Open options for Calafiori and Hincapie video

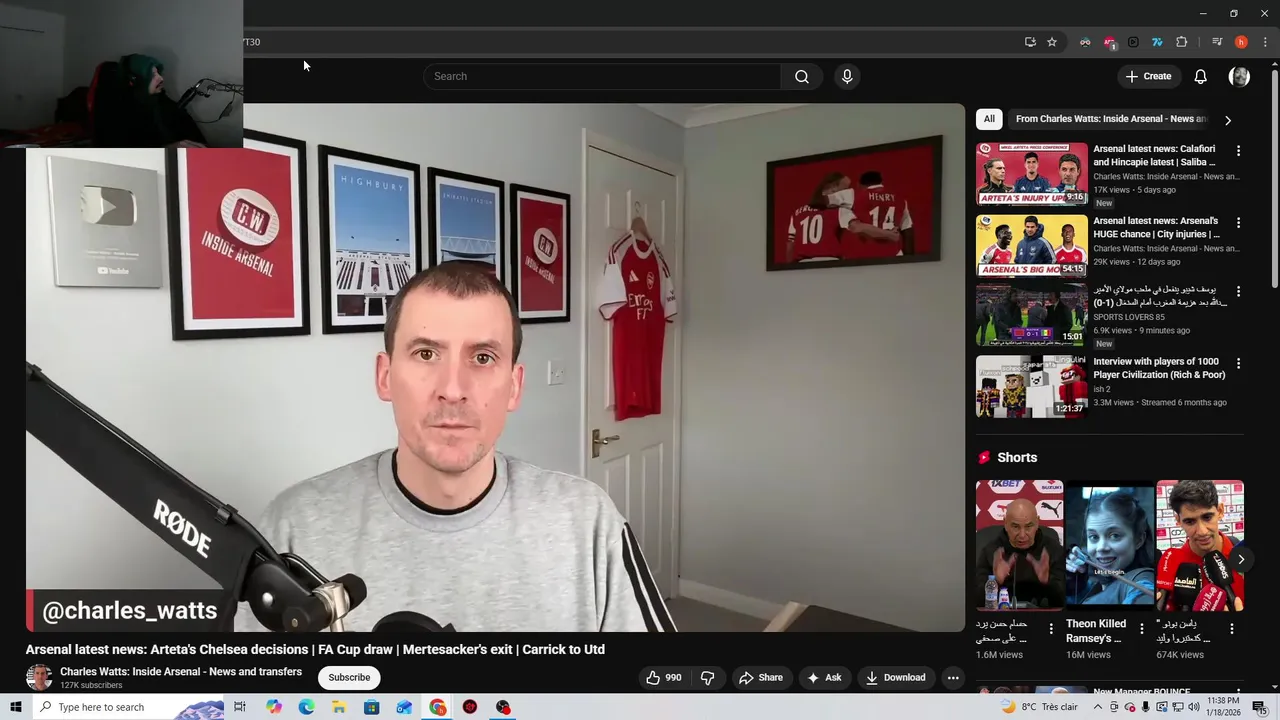pyautogui.click(x=1238, y=151)
